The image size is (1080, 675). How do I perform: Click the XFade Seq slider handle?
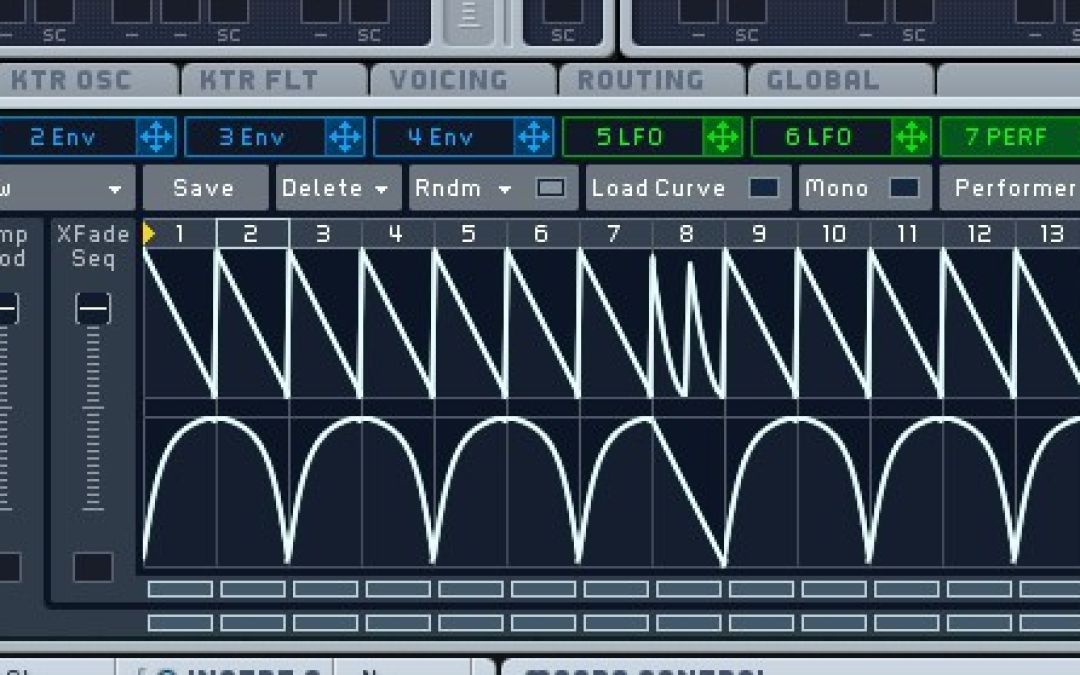93,309
